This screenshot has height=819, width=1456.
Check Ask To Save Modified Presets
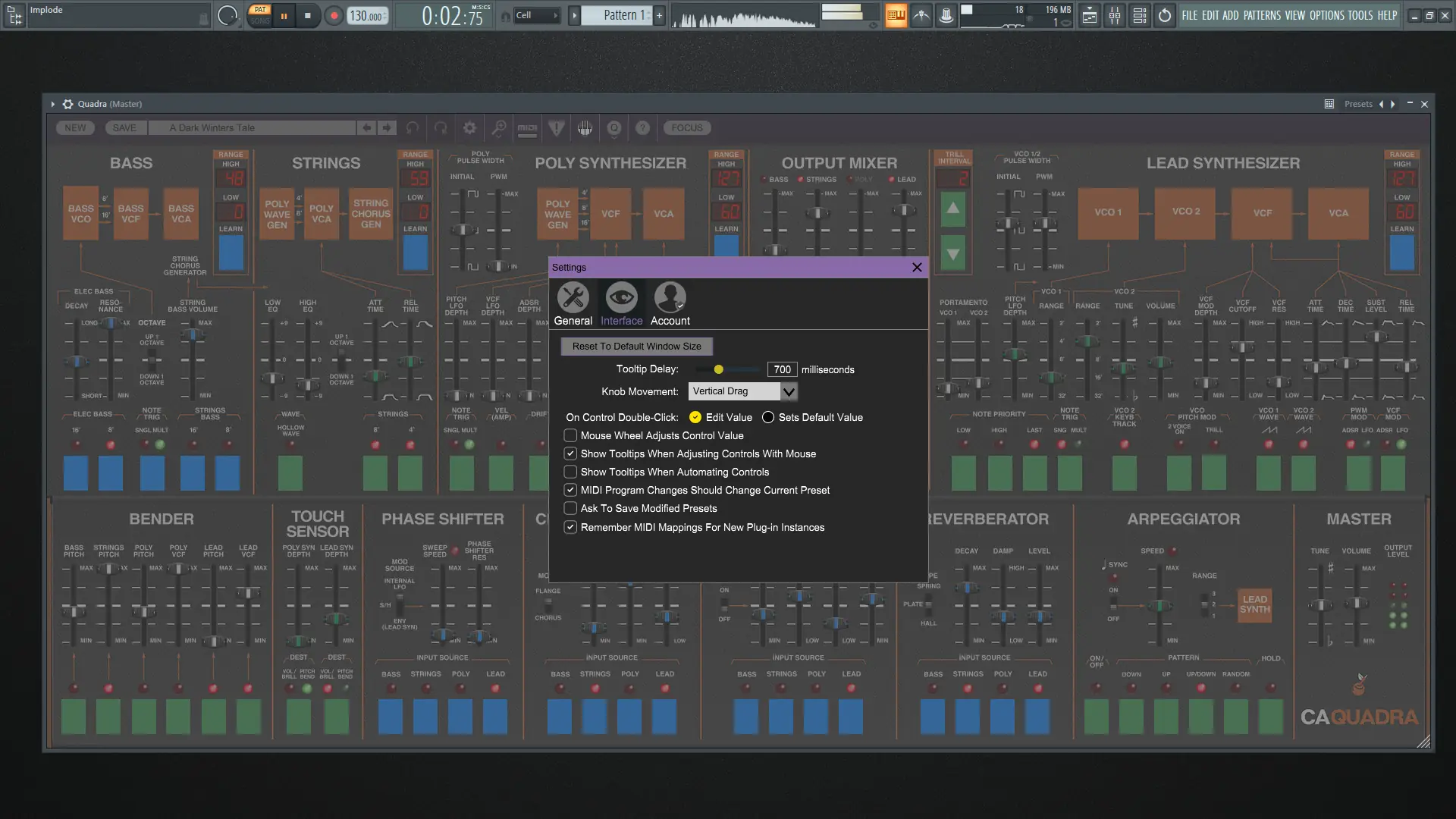coord(570,508)
